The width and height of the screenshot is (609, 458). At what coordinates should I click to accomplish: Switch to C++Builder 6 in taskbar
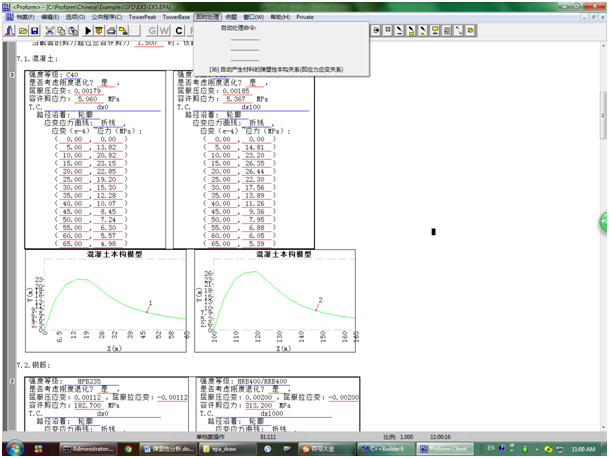pos(385,449)
